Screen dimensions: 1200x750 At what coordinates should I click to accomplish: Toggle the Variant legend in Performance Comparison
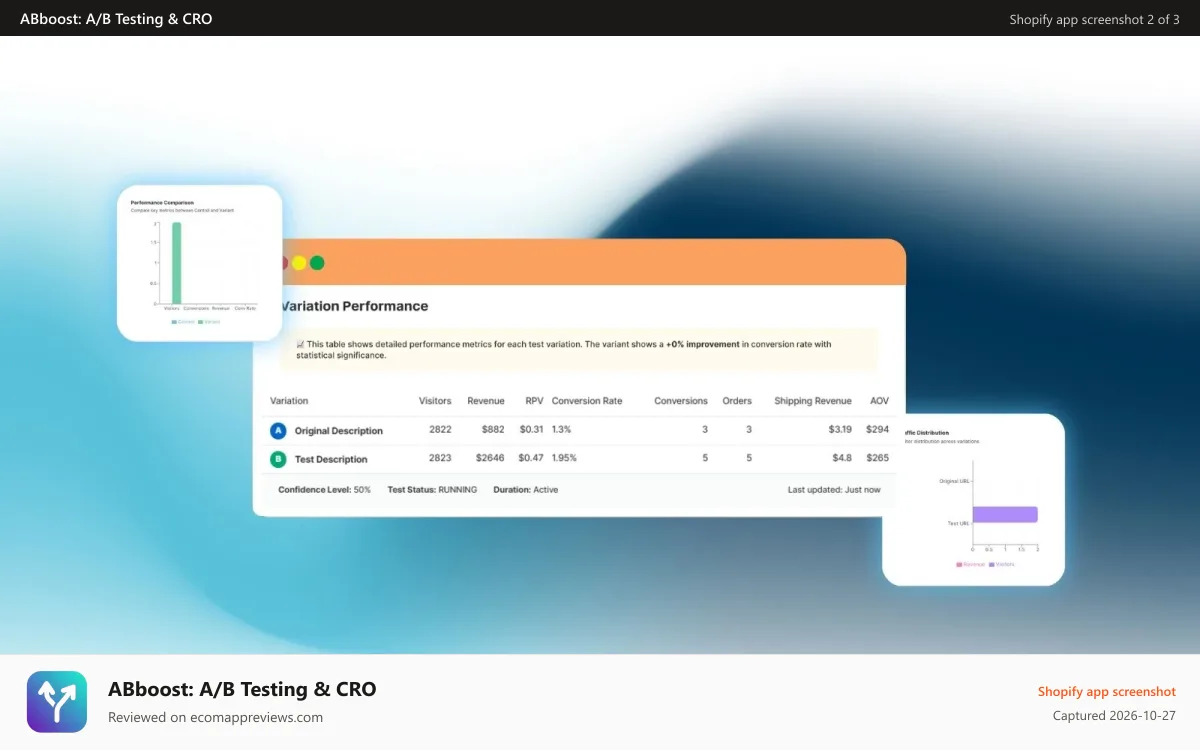(x=209, y=322)
